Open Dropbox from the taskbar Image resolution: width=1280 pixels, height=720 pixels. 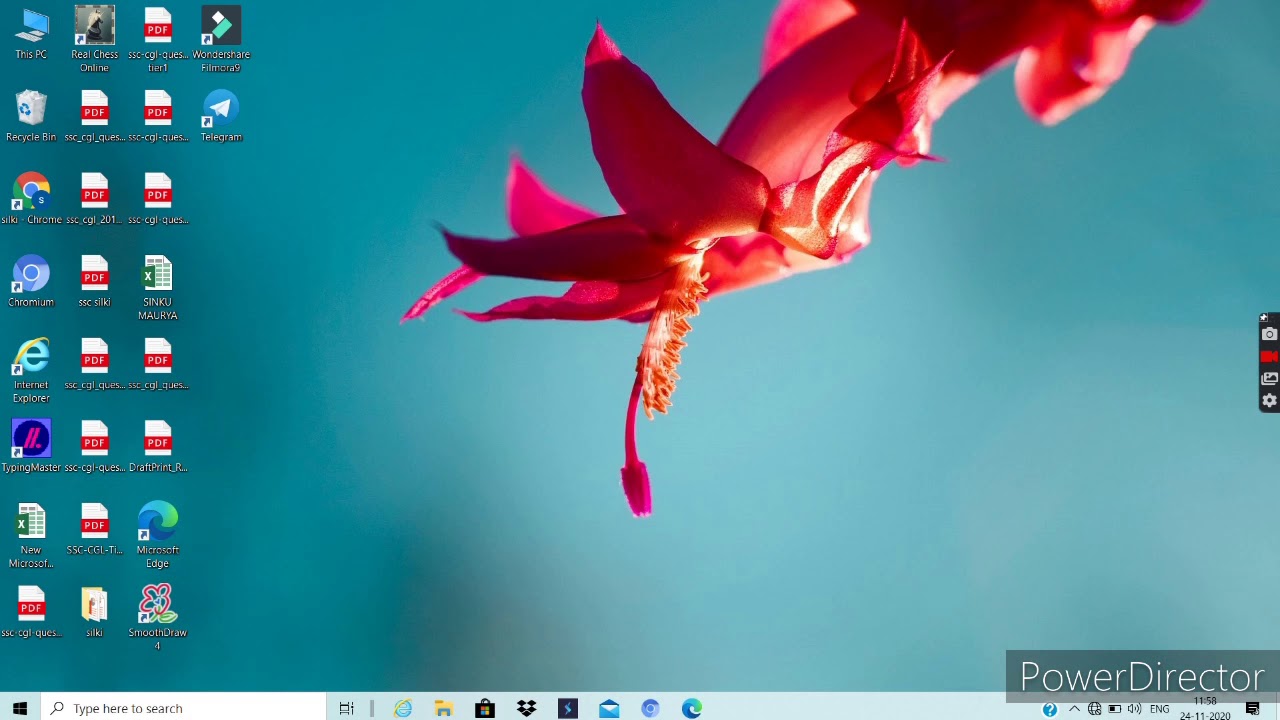pos(526,708)
